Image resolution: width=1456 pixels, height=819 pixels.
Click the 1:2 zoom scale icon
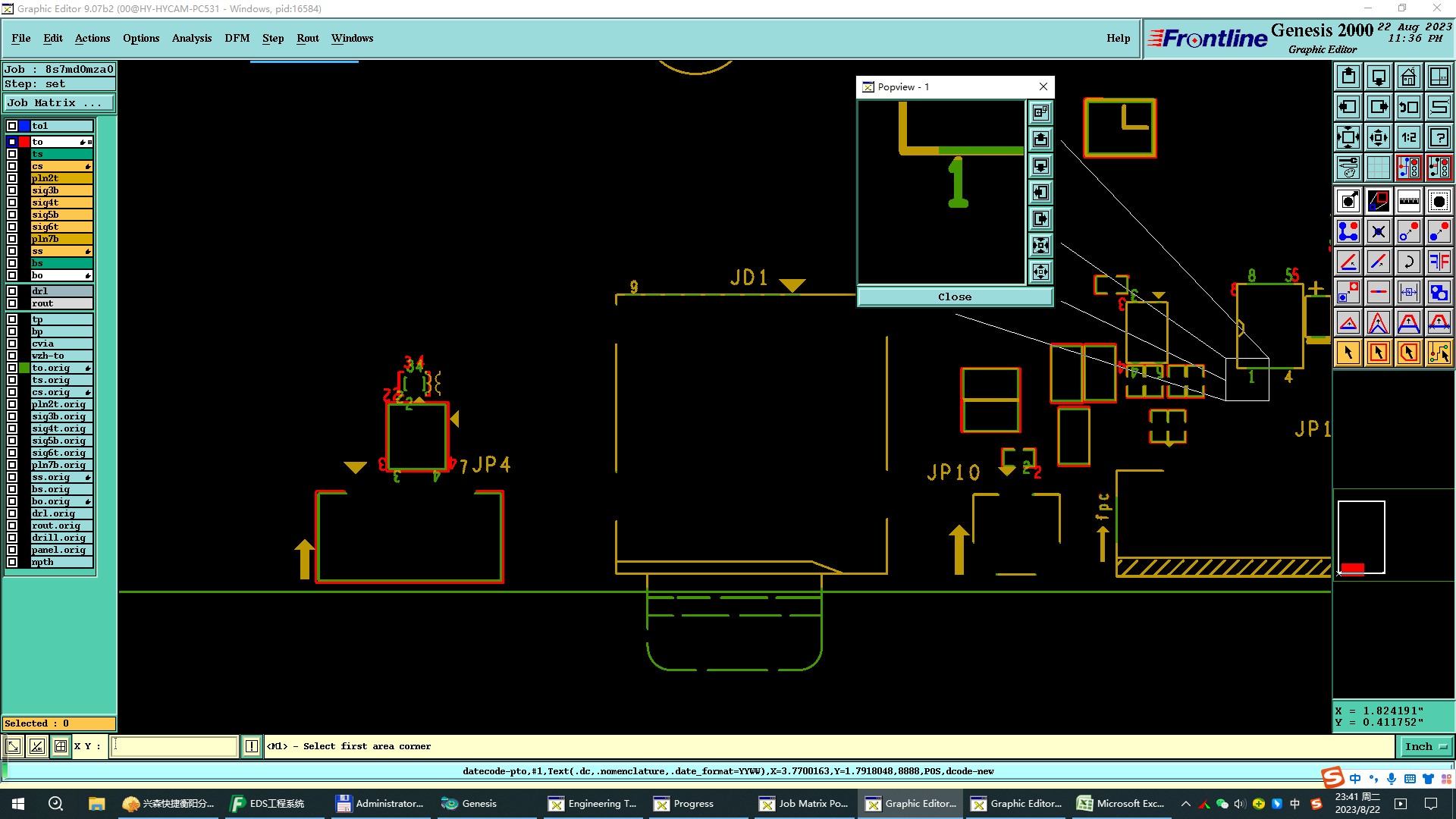coord(1408,137)
